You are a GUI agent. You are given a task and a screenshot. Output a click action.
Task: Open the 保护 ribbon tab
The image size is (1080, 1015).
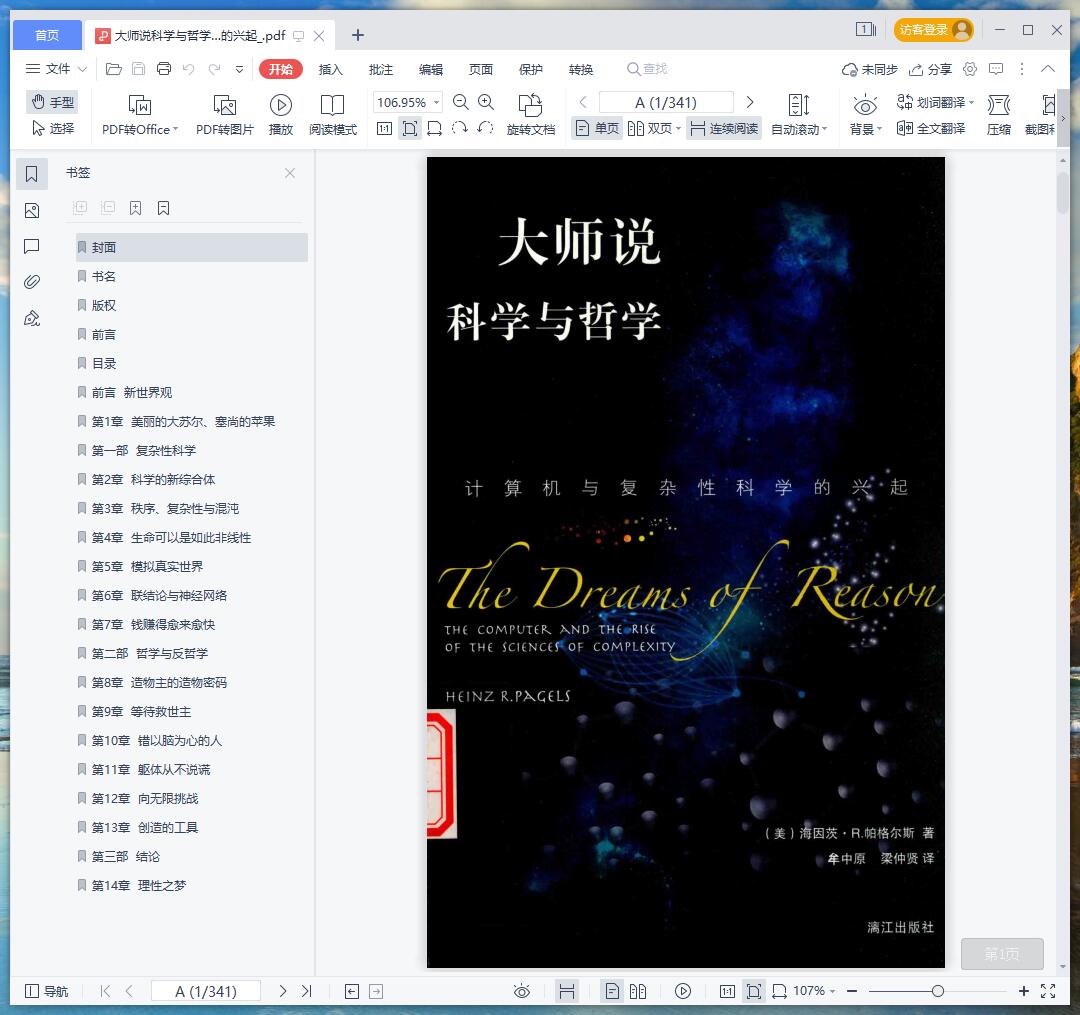(x=530, y=70)
